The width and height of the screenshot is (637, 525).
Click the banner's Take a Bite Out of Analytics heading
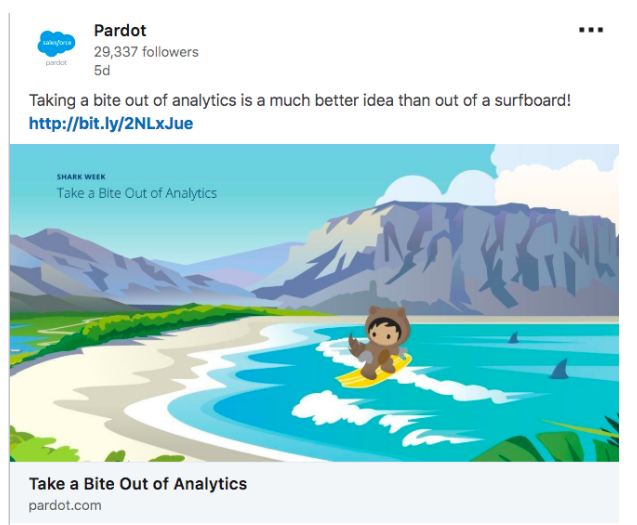pyautogui.click(x=136, y=193)
